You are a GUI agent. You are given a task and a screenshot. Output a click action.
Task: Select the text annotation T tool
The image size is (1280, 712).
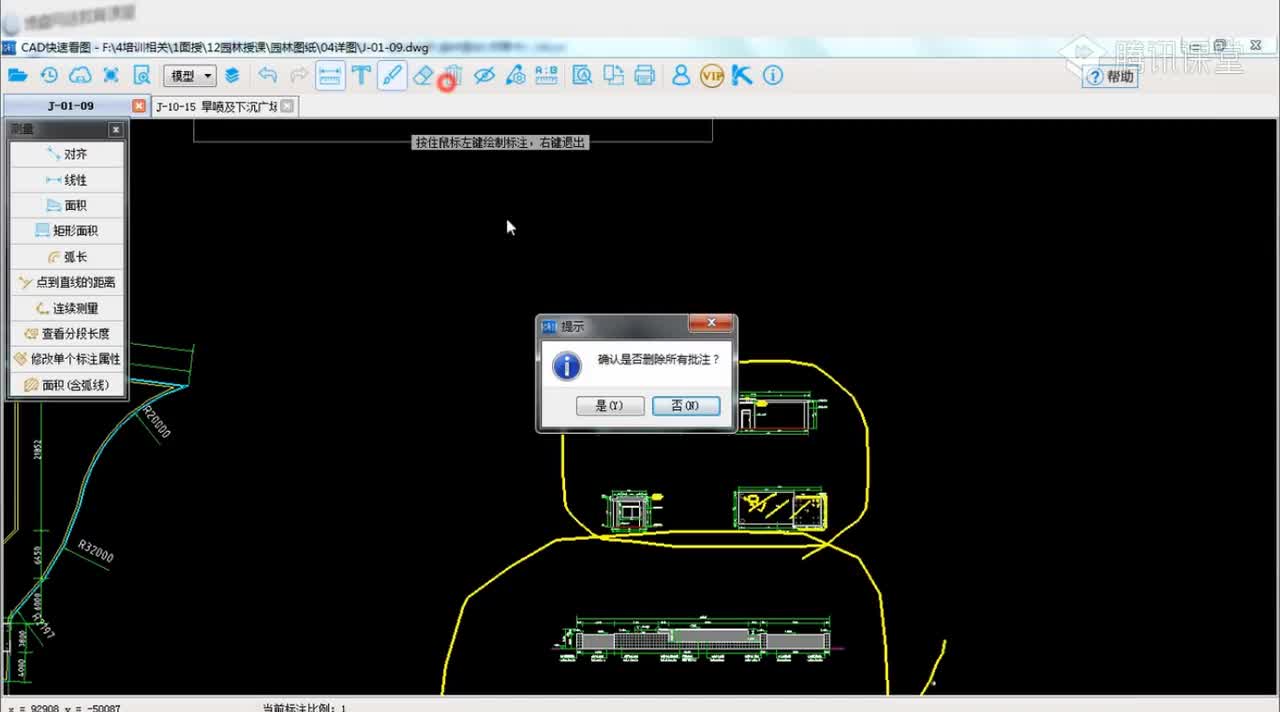coord(361,75)
